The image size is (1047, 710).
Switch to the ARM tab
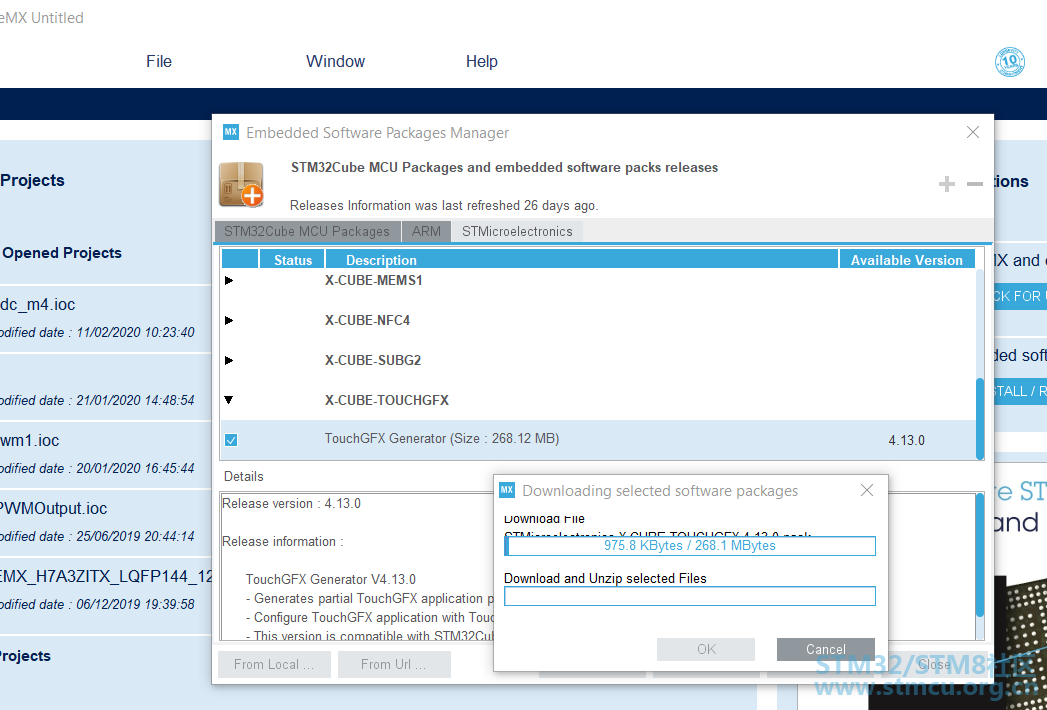[x=426, y=231]
